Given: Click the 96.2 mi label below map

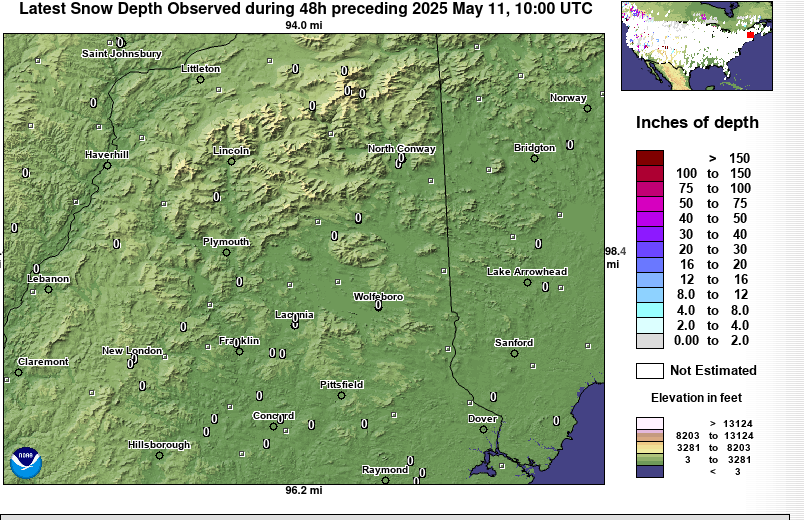Looking at the screenshot, I should (x=304, y=490).
